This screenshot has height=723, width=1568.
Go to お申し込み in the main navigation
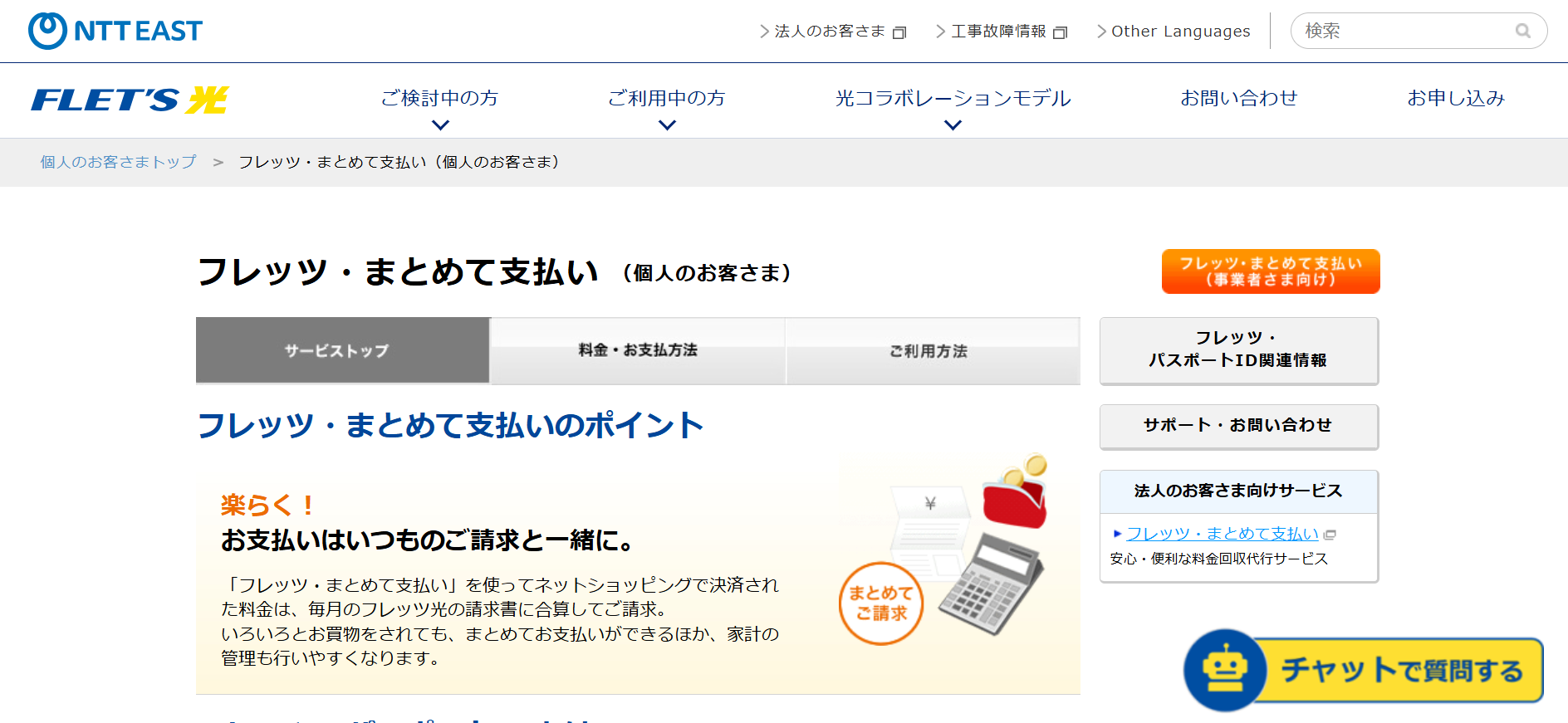pos(1456,99)
